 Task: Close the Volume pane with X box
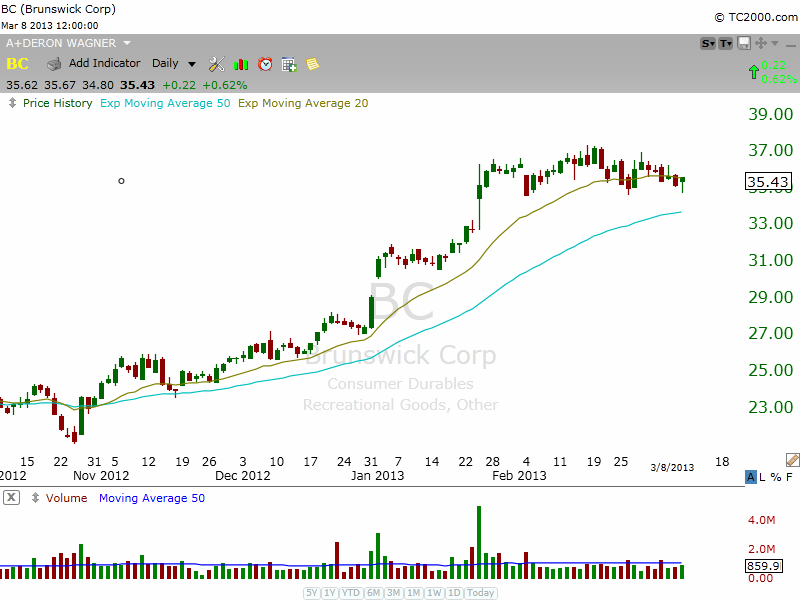(11, 497)
